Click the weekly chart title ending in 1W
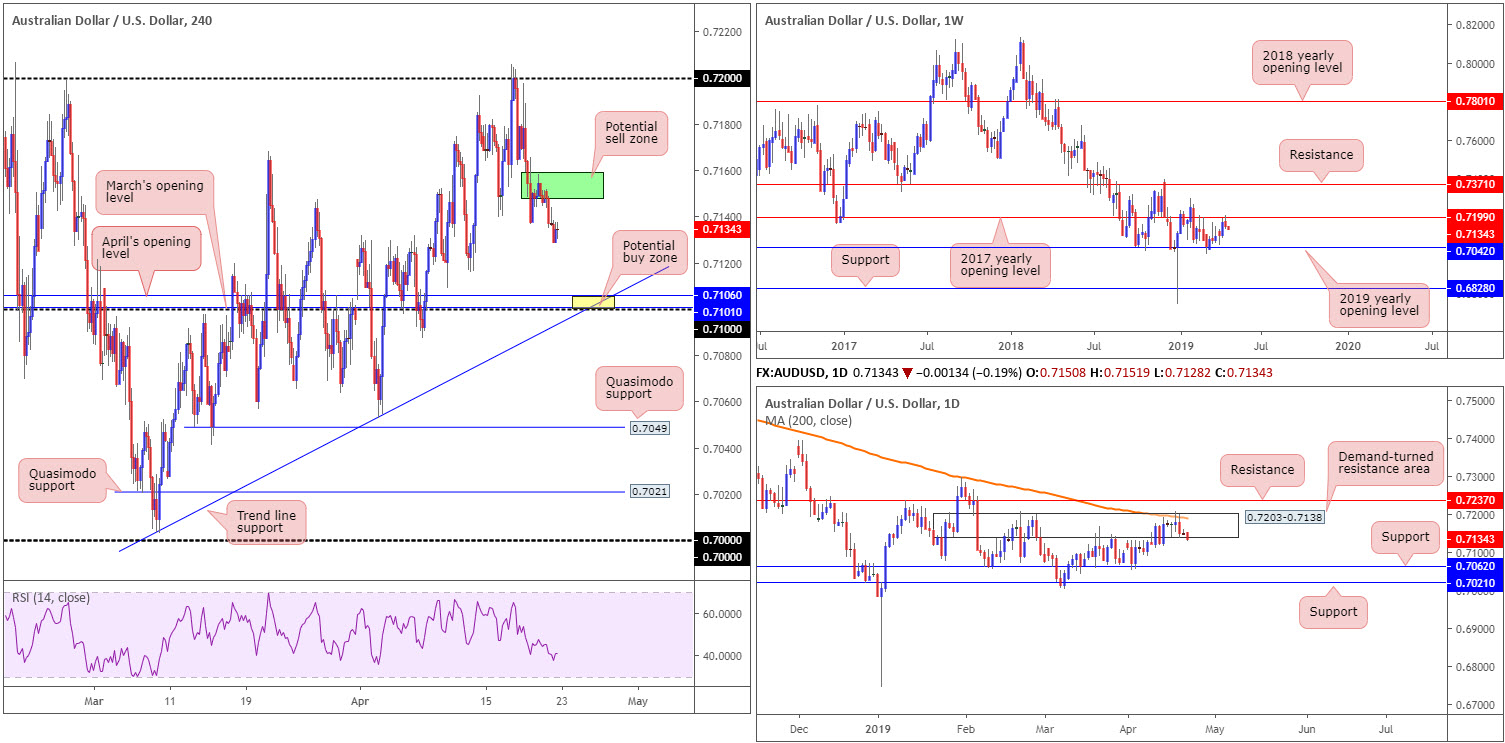Viewport: 1505px width, 743px height. pyautogui.click(x=863, y=19)
